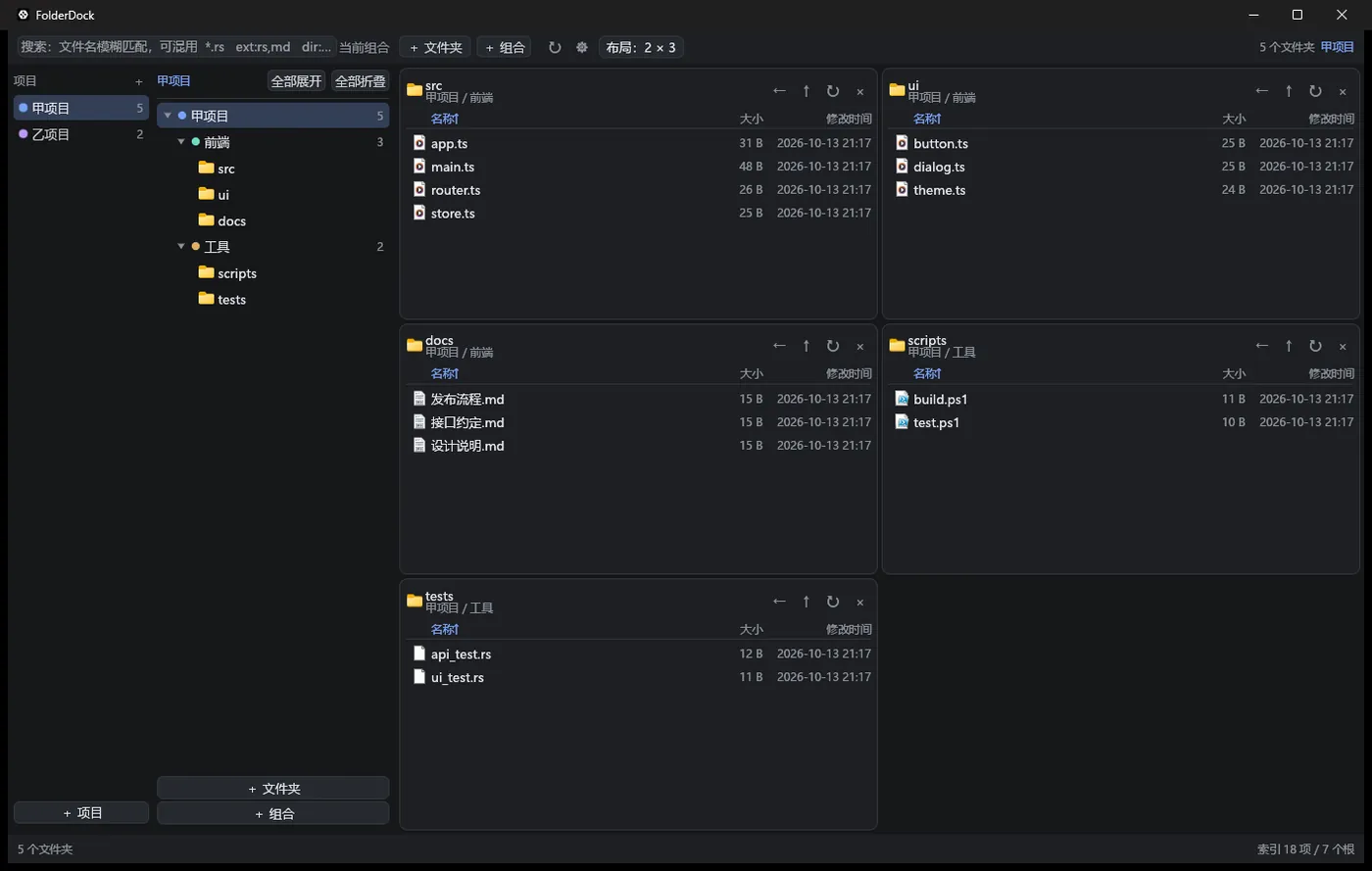
Task: Navigate up one level in src panel
Action: [x=807, y=91]
